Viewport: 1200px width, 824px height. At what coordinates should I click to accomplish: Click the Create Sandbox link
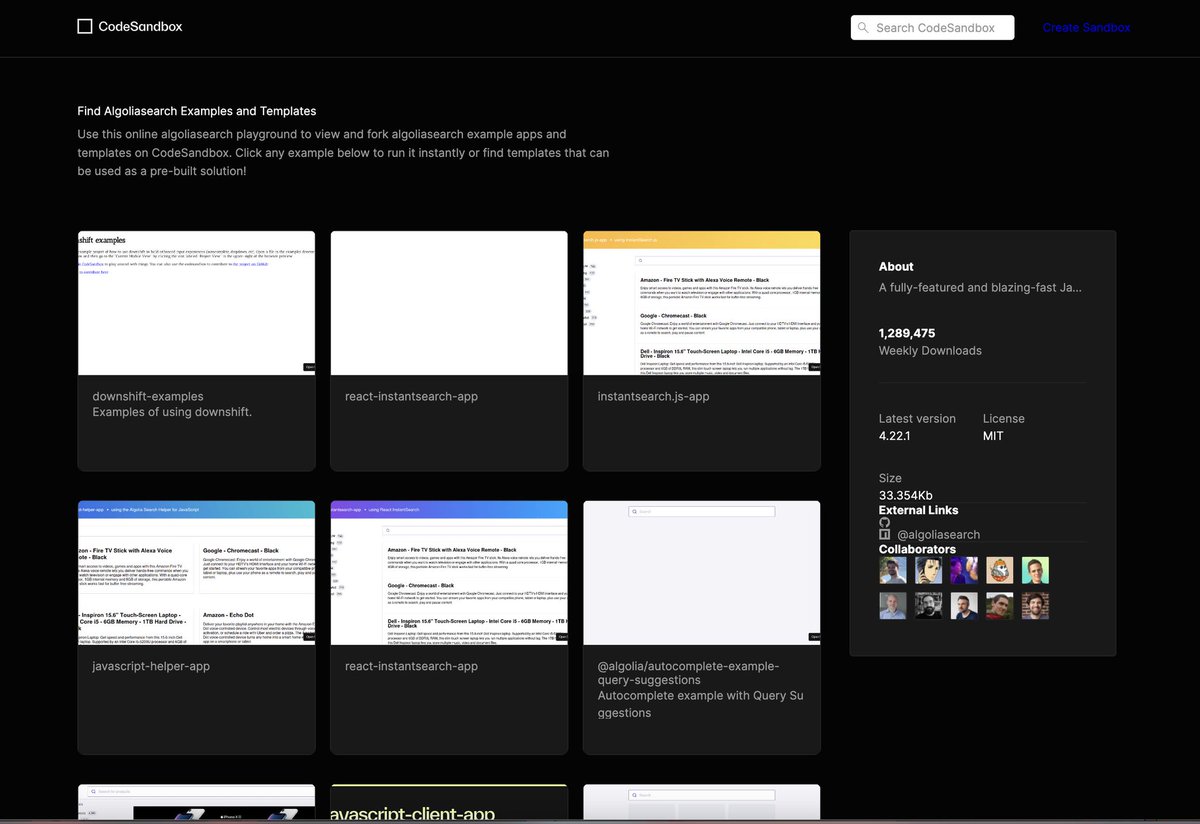[1086, 27]
